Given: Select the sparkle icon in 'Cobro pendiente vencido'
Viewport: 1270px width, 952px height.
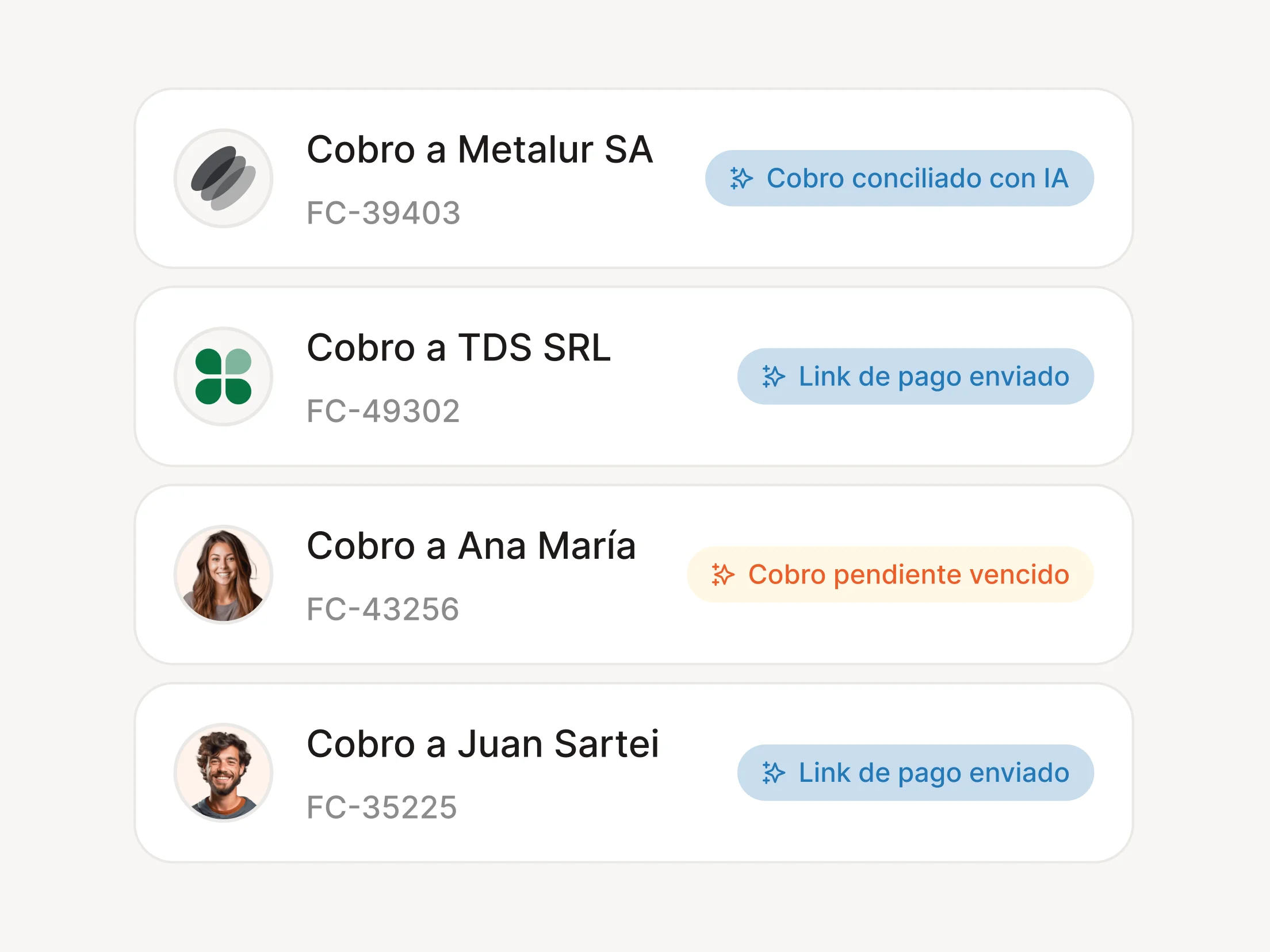Looking at the screenshot, I should pyautogui.click(x=722, y=574).
